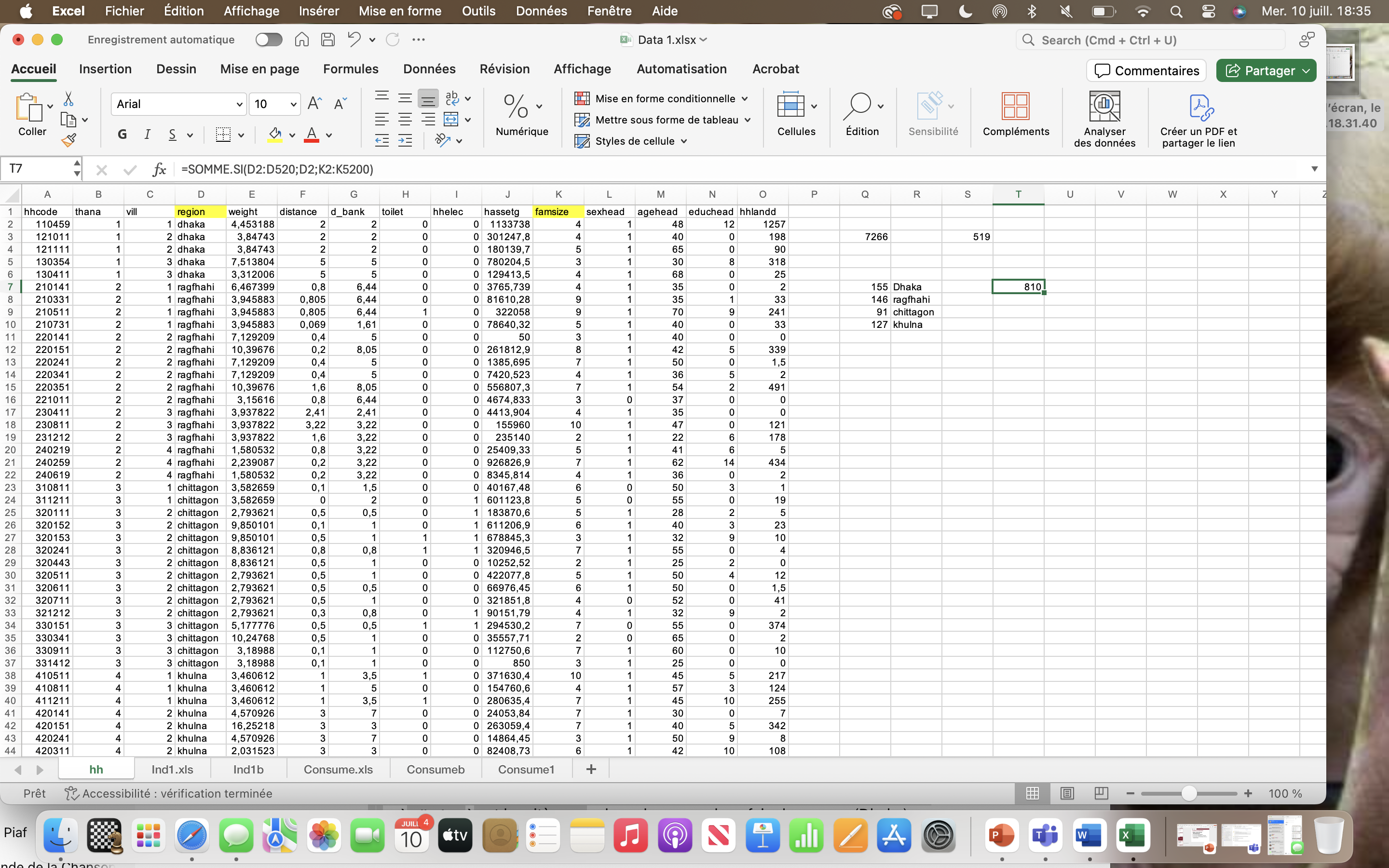
Task: Toggle Enregistrement automatique switch
Action: (269, 40)
